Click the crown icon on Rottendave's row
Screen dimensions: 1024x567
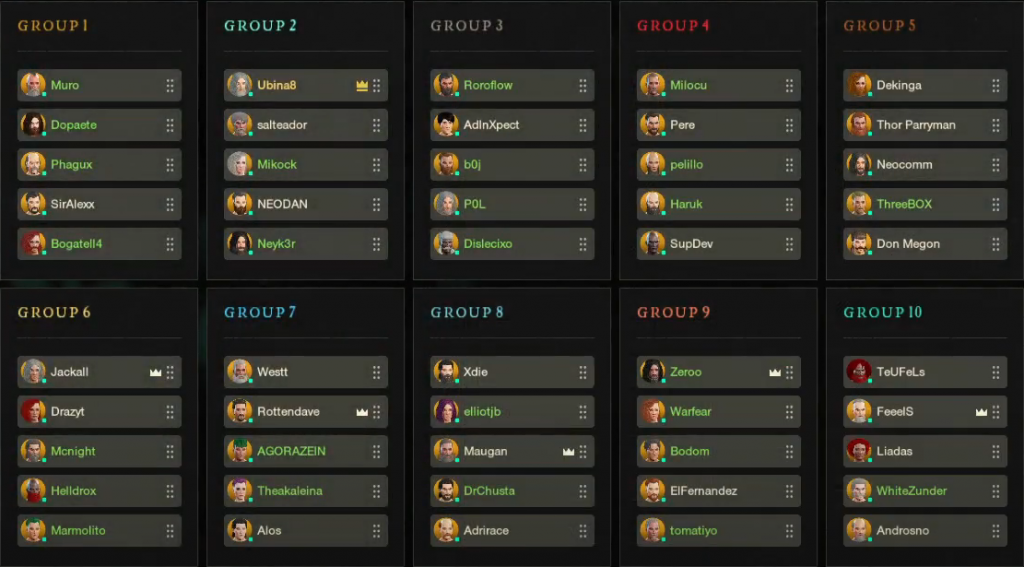click(362, 412)
